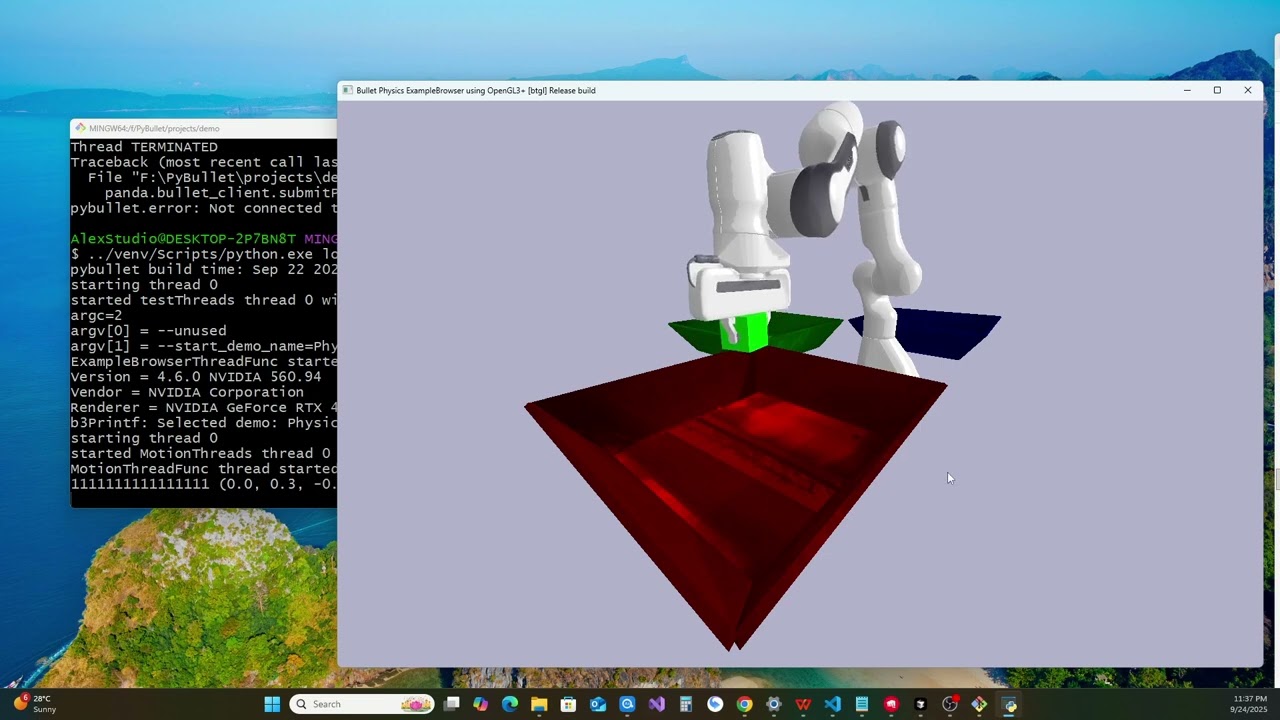The image size is (1280, 720).
Task: Open Visual Studio (purple icon) from the taskbar
Action: click(x=656, y=704)
